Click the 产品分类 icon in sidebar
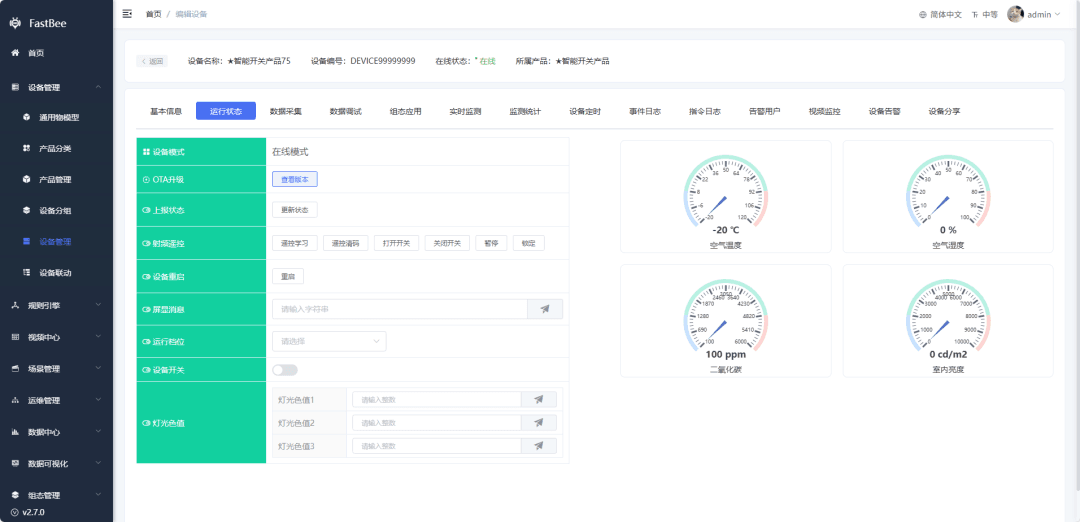This screenshot has height=522, width=1080. (x=26, y=149)
